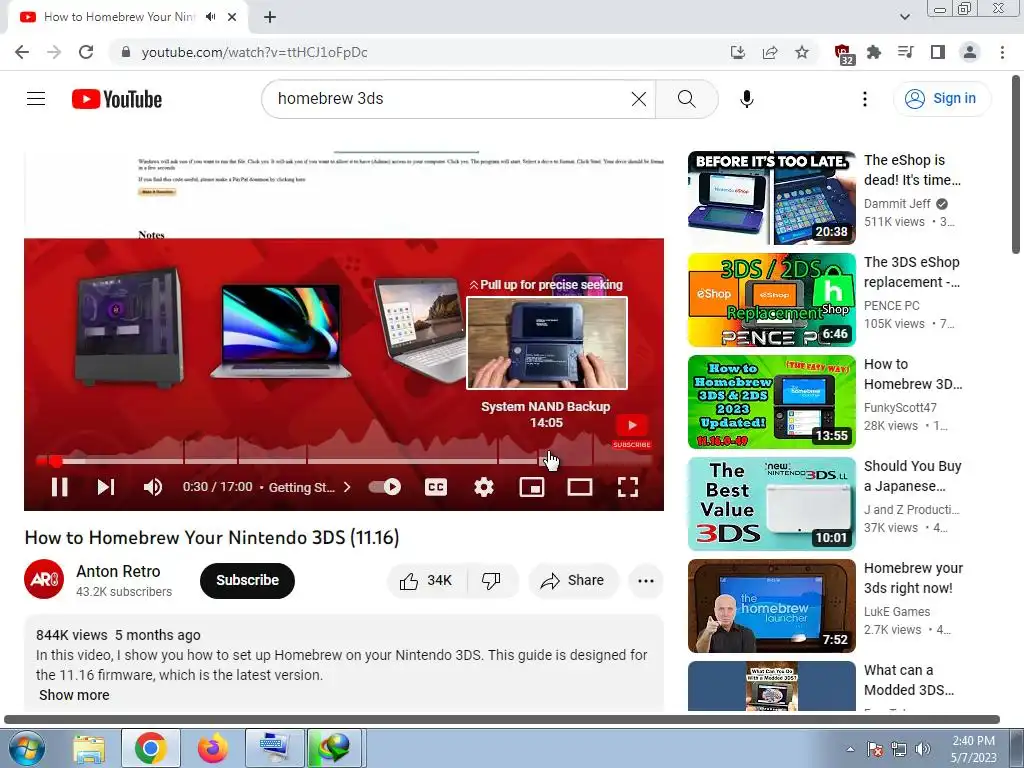Viewport: 1024px width, 768px height.
Task: Expand description with Show more
Action: click(x=74, y=695)
